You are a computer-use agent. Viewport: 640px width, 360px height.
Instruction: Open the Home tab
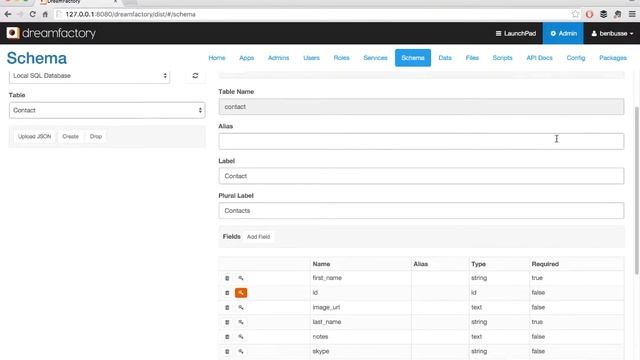click(x=217, y=58)
